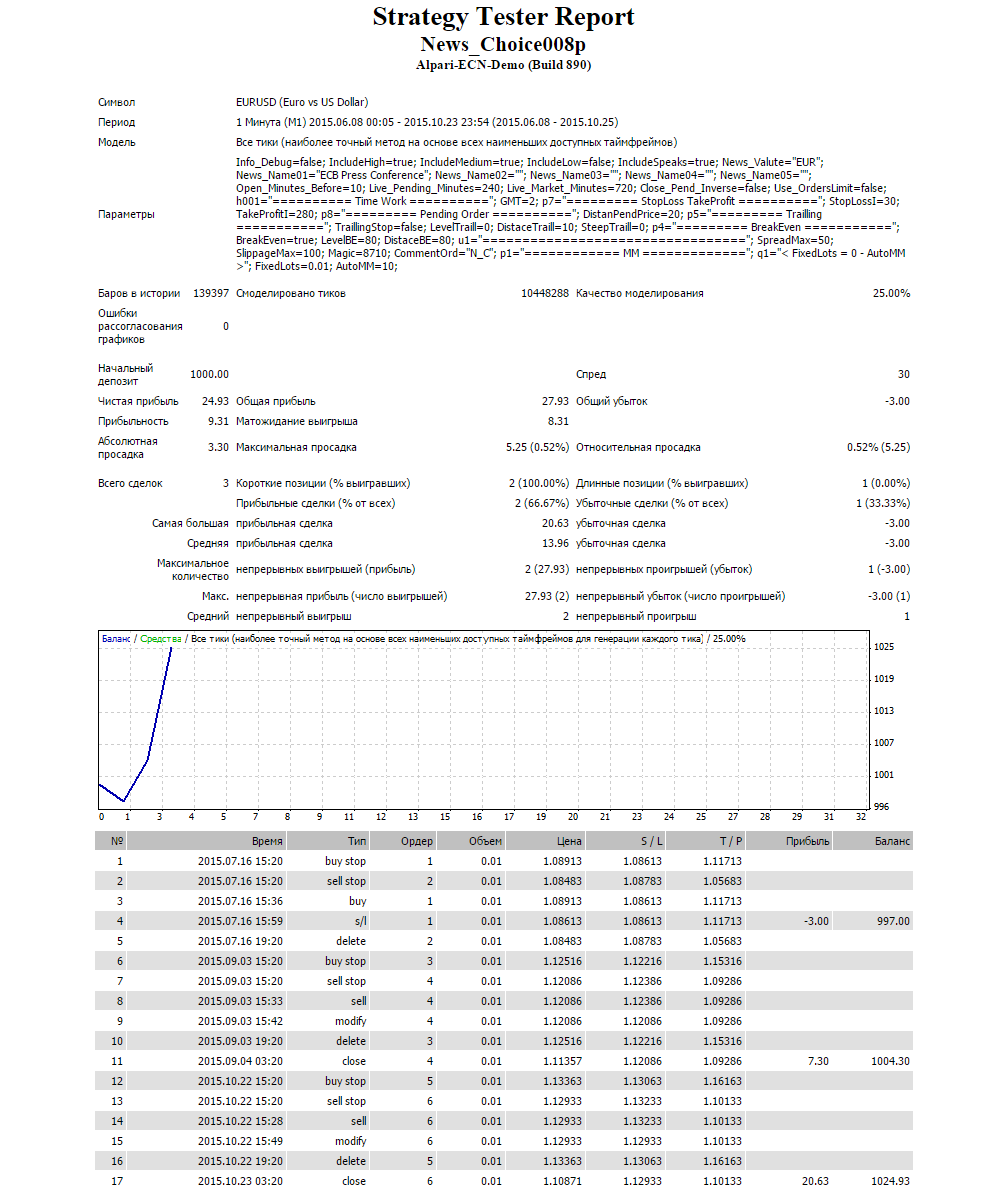Click the Период label

(116, 122)
